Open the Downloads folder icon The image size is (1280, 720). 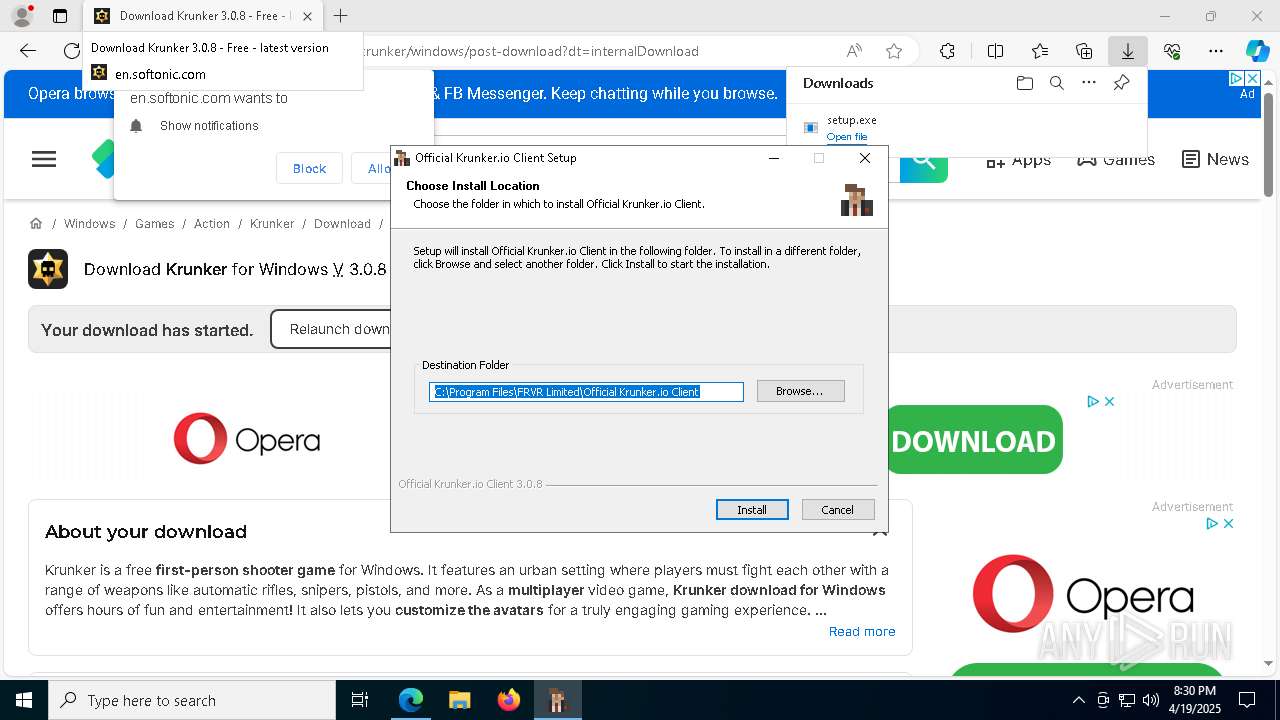(x=1024, y=83)
